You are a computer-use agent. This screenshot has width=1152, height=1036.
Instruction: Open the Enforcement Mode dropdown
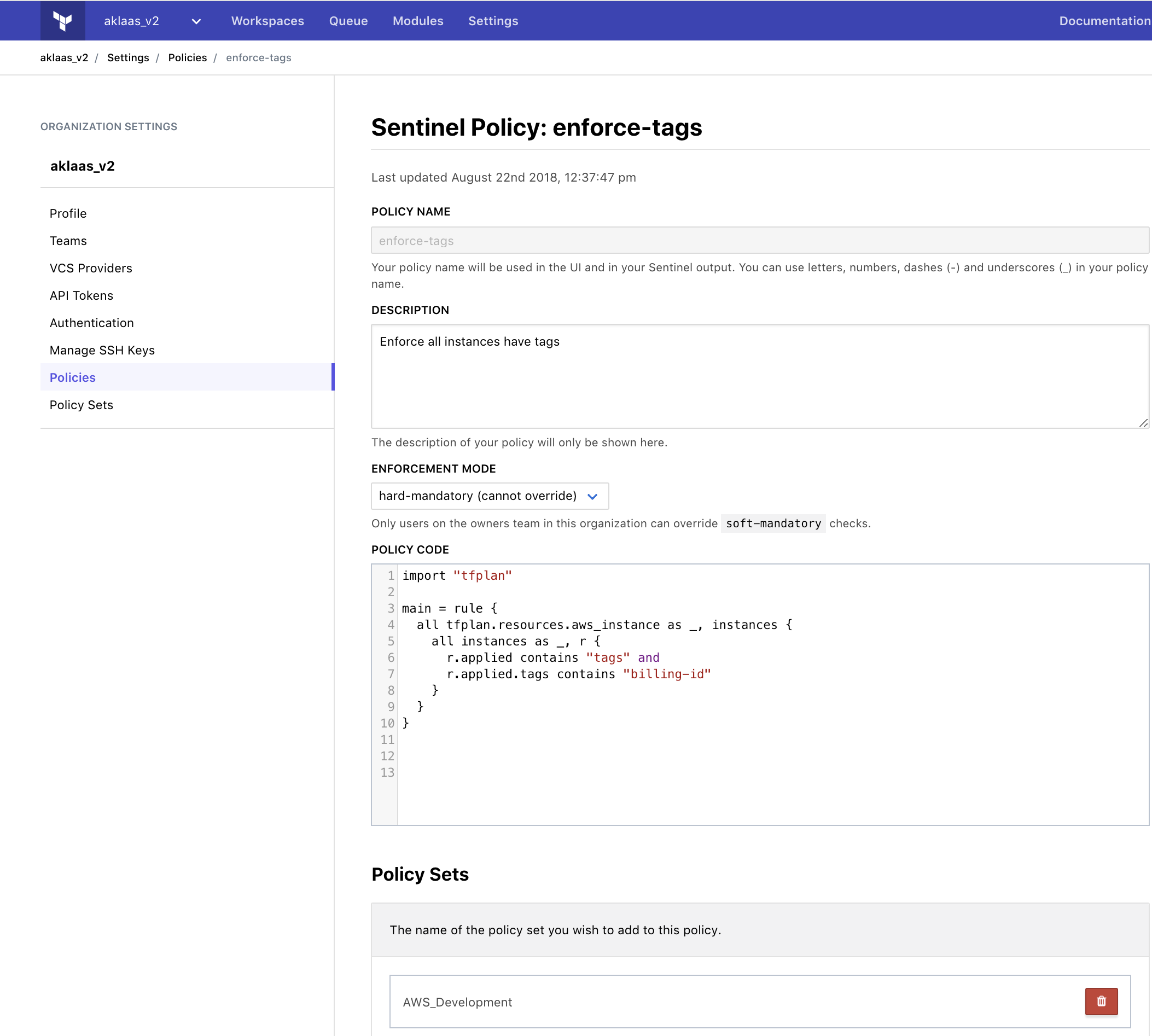[x=490, y=496]
